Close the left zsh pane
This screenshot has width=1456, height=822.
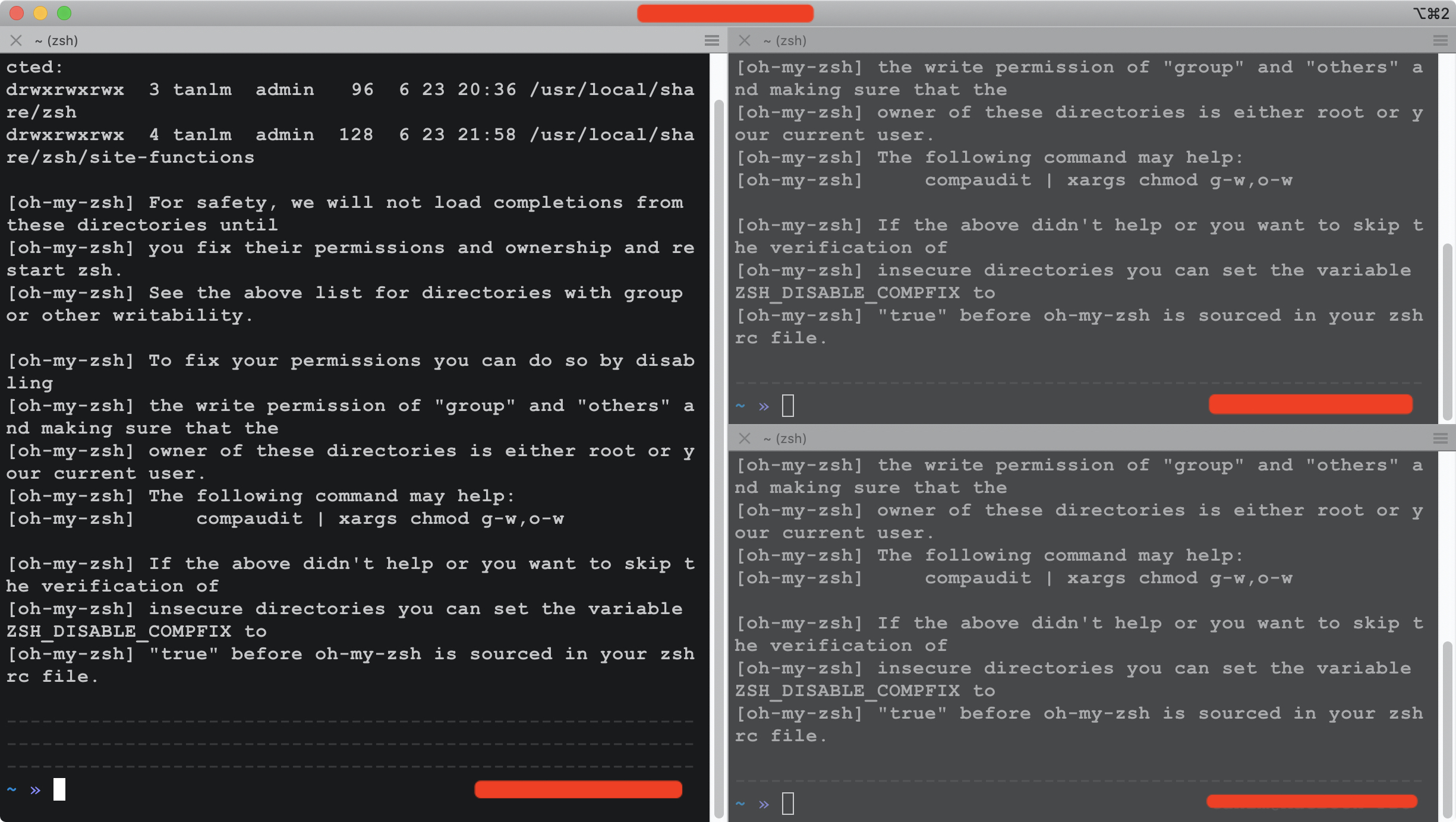(16, 40)
